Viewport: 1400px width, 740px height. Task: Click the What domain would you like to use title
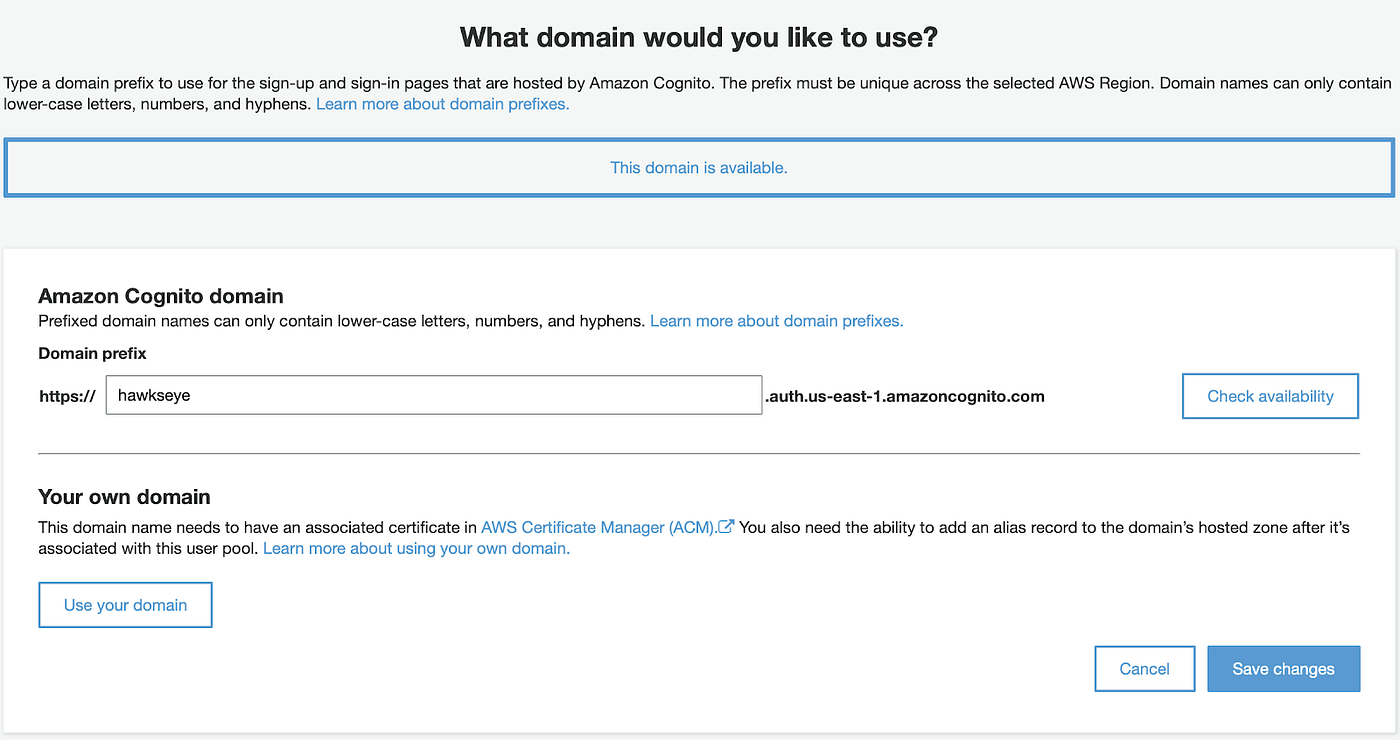699,36
